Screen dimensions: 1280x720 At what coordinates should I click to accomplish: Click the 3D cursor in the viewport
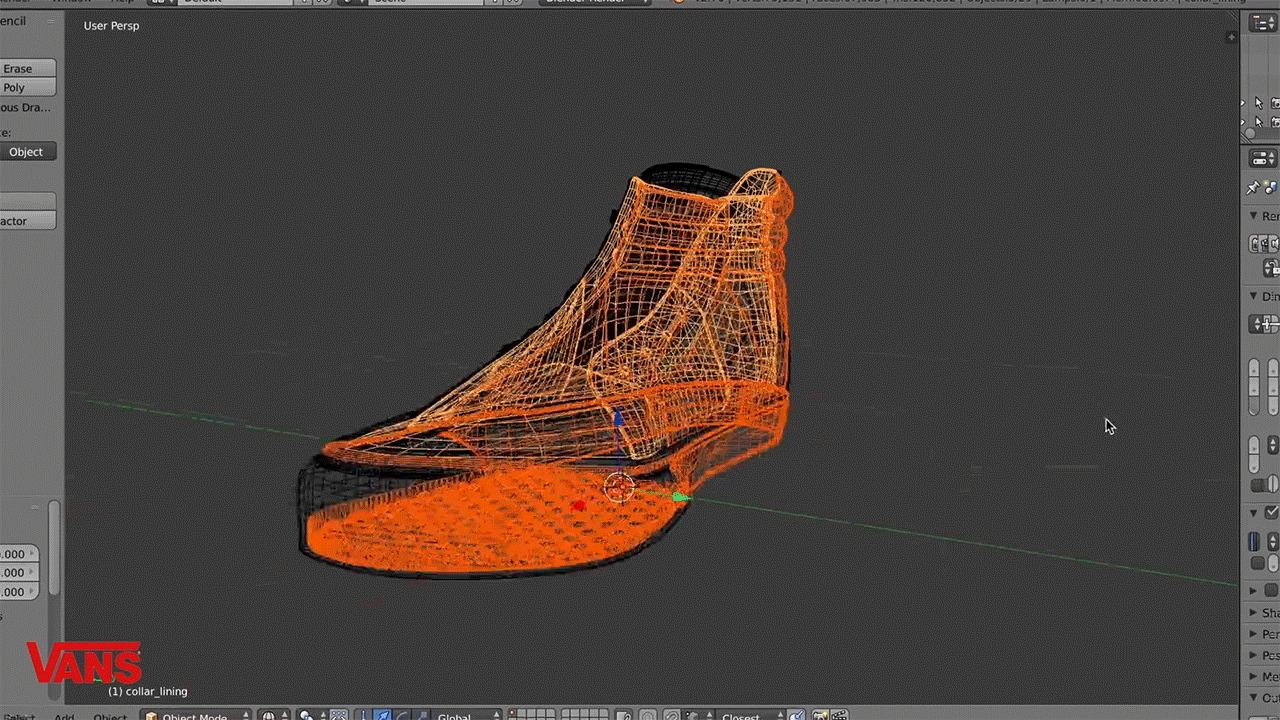(619, 488)
